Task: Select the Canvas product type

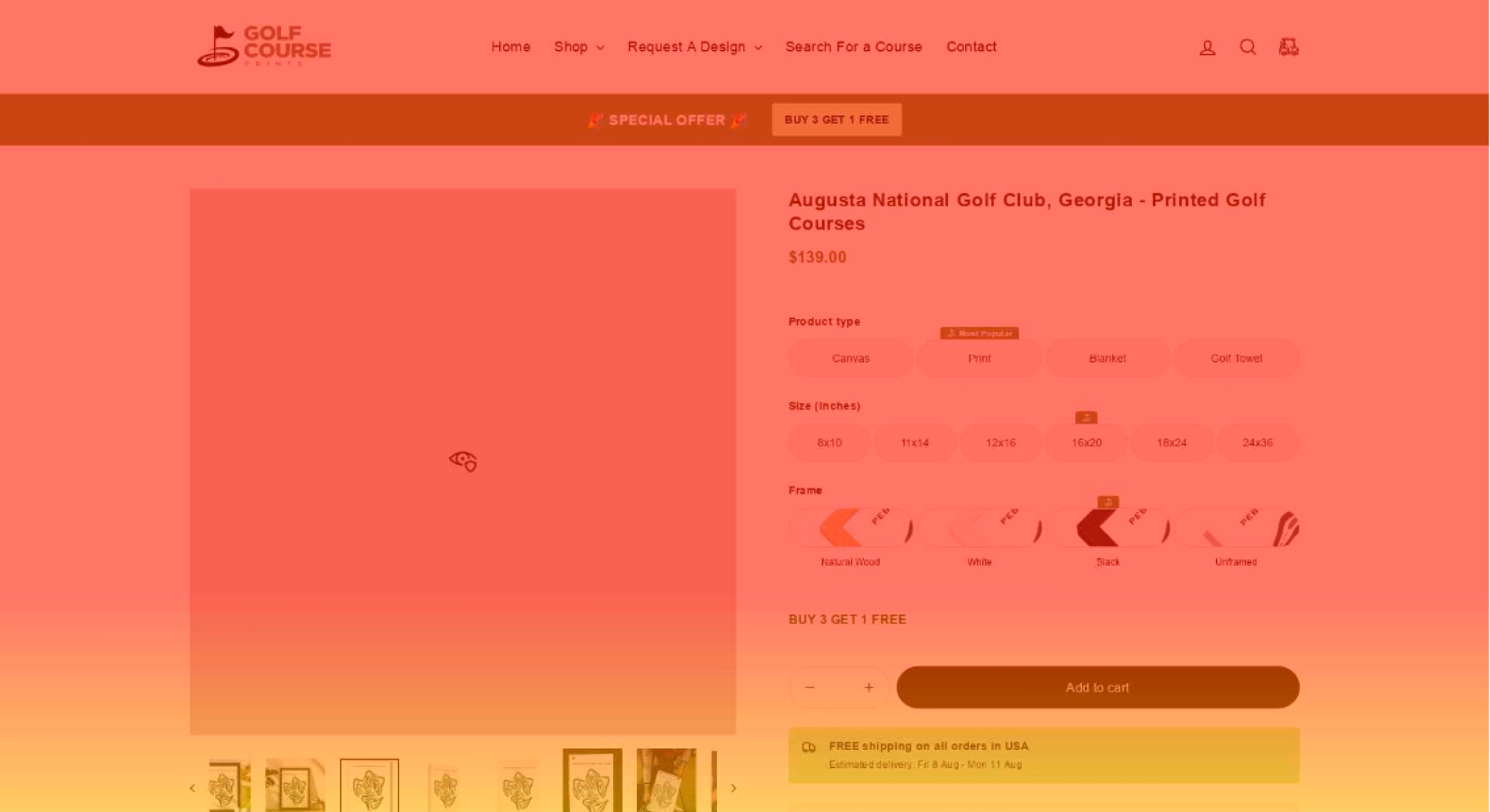Action: 850,358
